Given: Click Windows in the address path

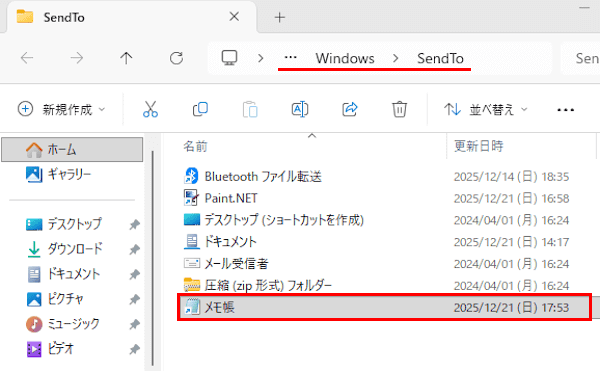Looking at the screenshot, I should pos(345,59).
